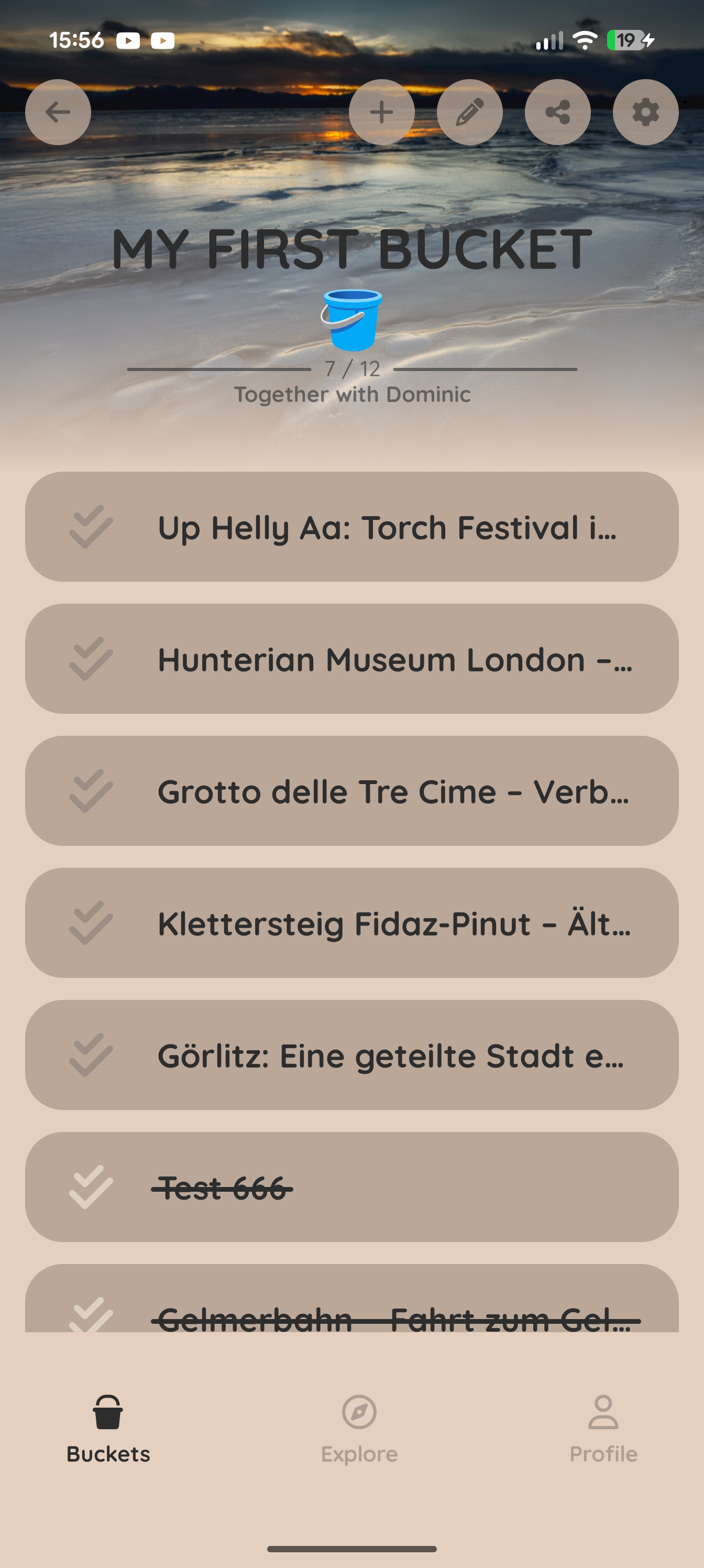Open bucket settings gear icon
The image size is (704, 1568).
click(645, 112)
